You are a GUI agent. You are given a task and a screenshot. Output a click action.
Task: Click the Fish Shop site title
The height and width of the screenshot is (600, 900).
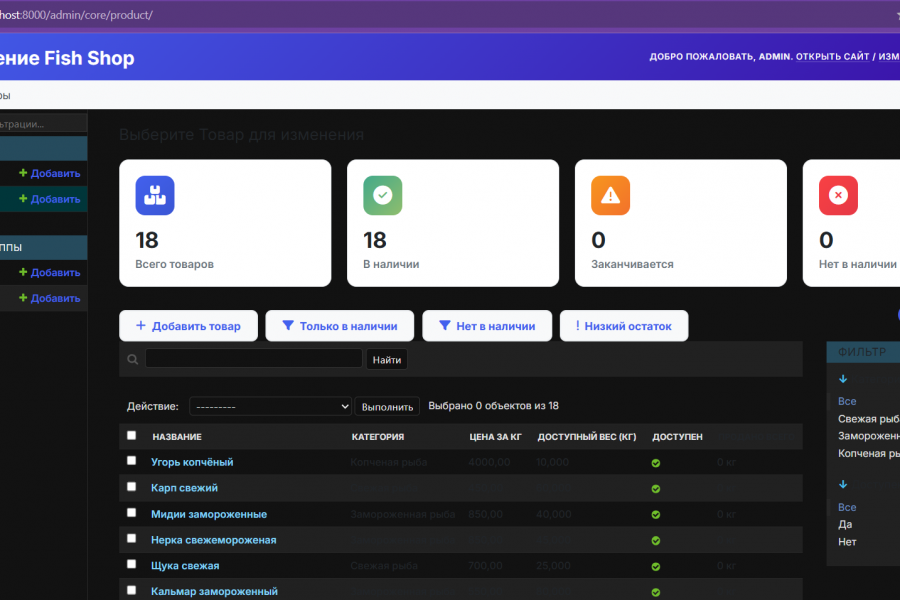(x=67, y=58)
